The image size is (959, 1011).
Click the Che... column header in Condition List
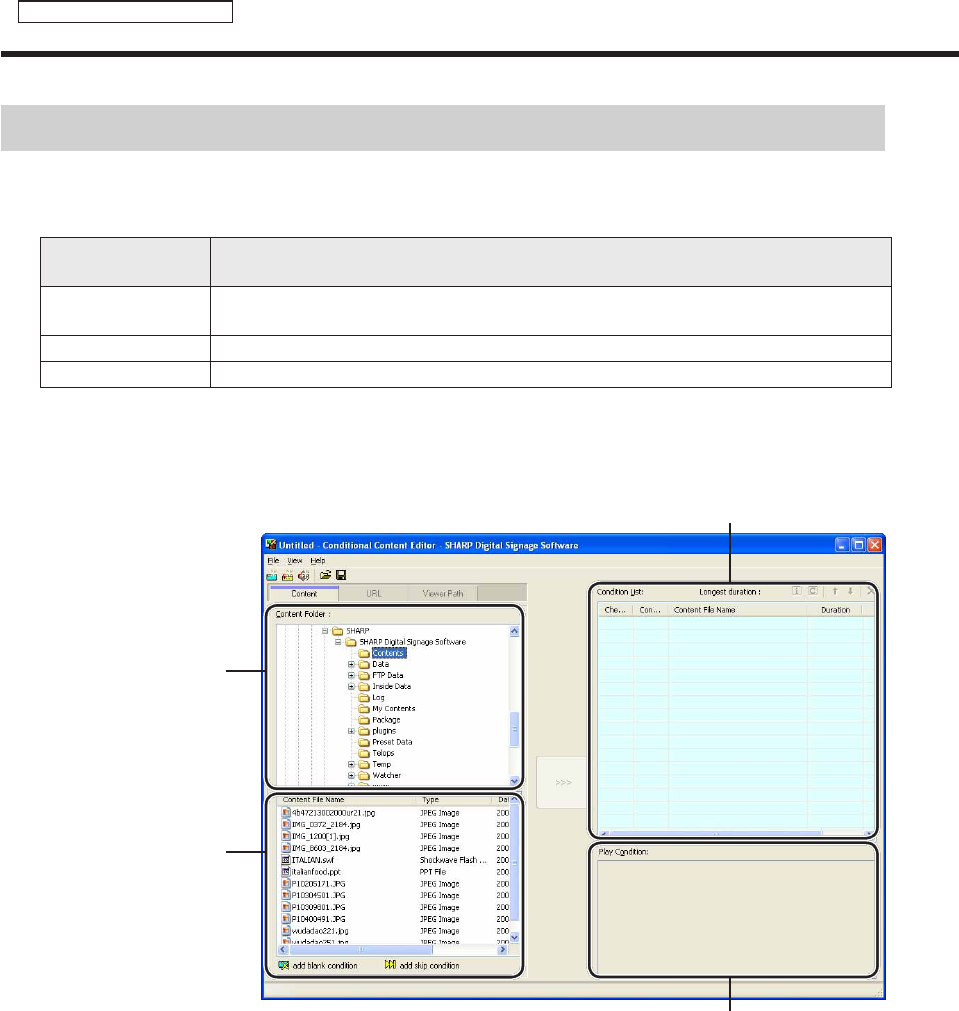tap(615, 609)
